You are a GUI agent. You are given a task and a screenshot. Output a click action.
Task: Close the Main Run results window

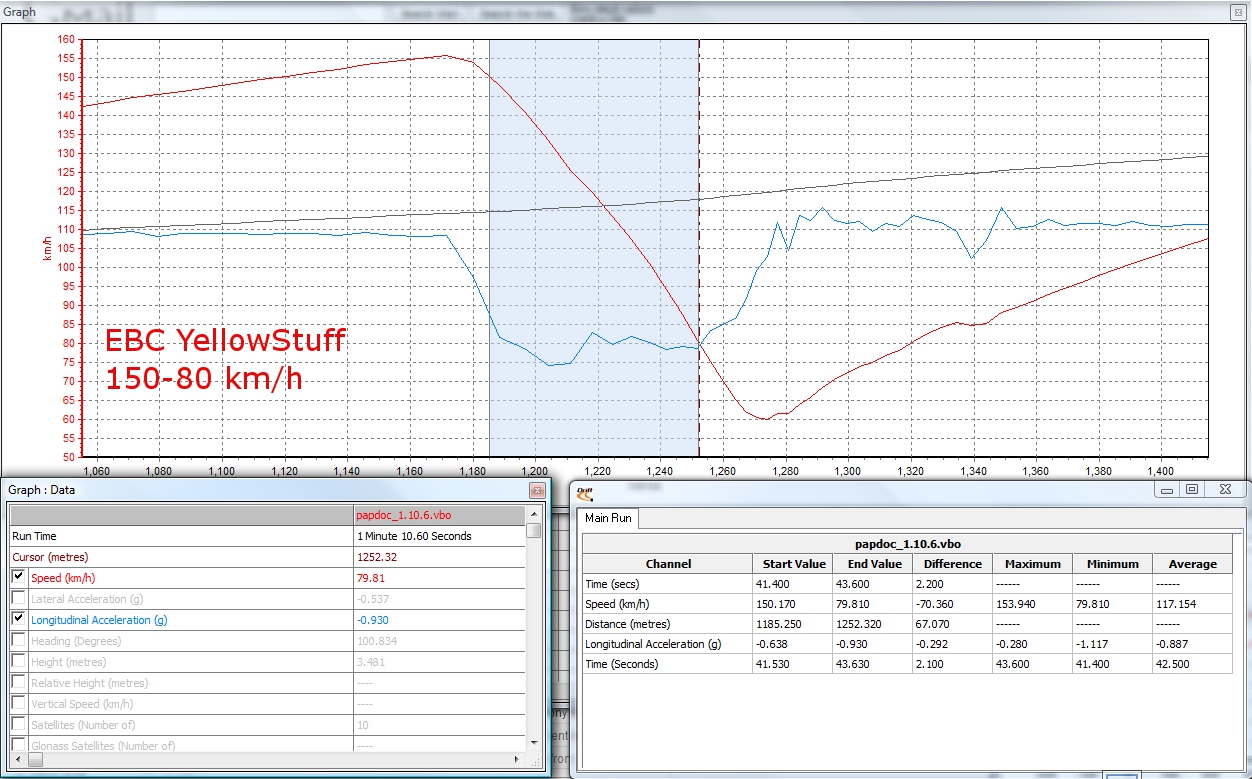[x=1224, y=489]
